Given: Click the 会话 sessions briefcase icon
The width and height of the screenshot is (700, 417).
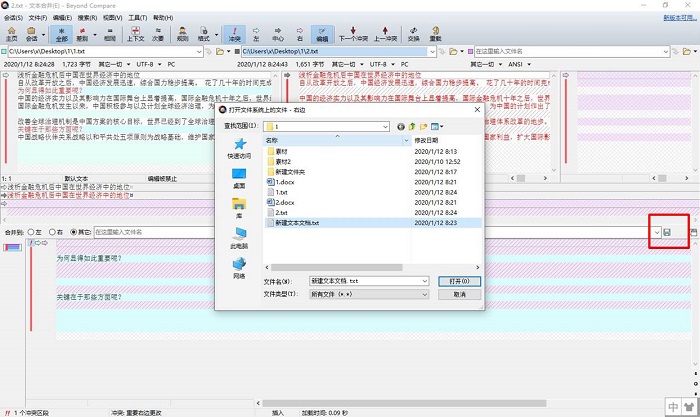Looking at the screenshot, I should pyautogui.click(x=31, y=34).
